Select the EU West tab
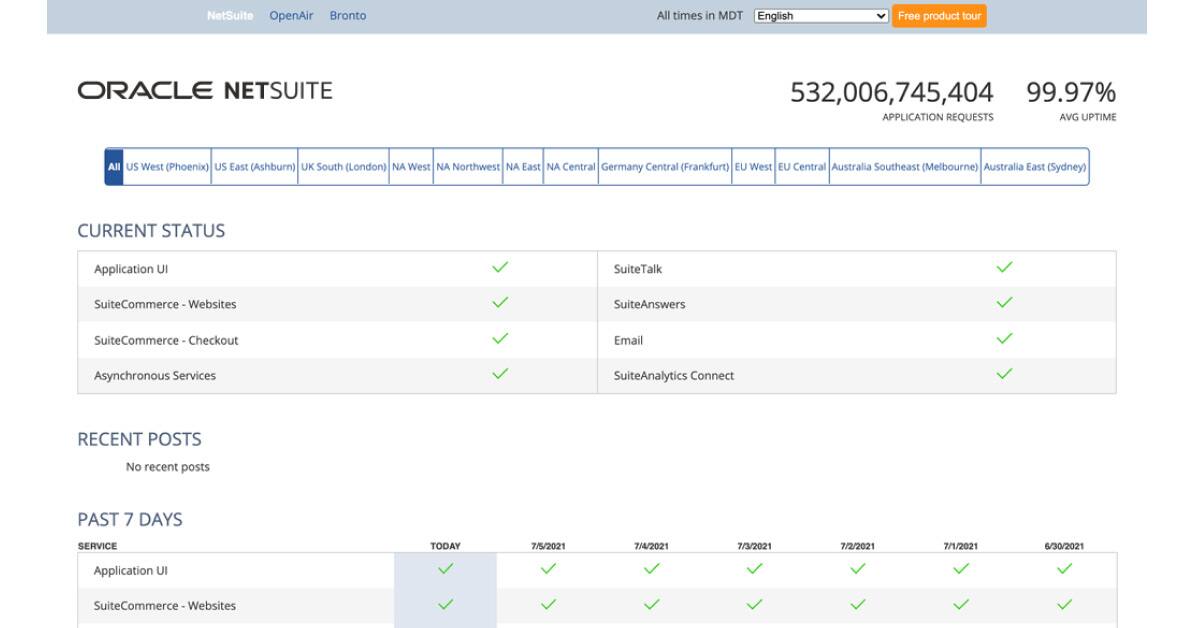This screenshot has width=1200, height=628. pos(753,167)
